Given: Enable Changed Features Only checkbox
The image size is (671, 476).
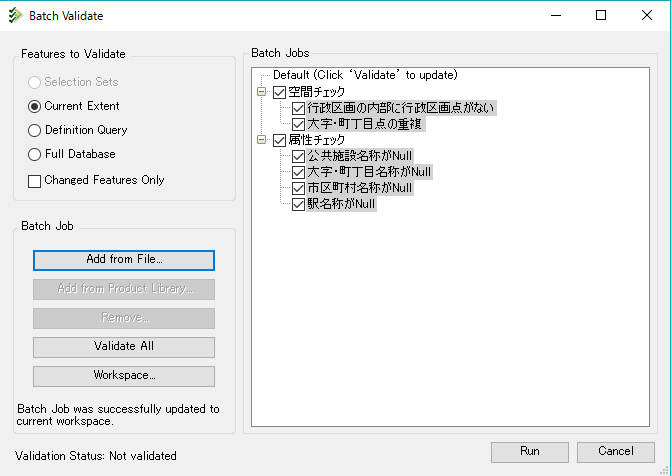Looking at the screenshot, I should [x=35, y=181].
